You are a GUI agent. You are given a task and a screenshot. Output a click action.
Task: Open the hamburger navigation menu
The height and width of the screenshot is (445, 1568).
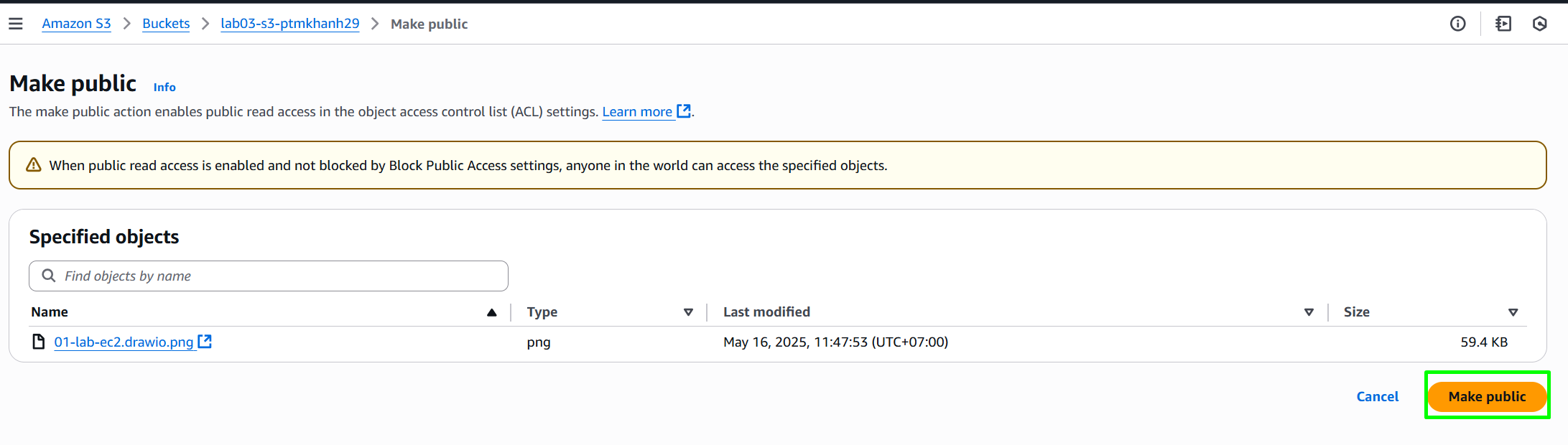pos(16,24)
